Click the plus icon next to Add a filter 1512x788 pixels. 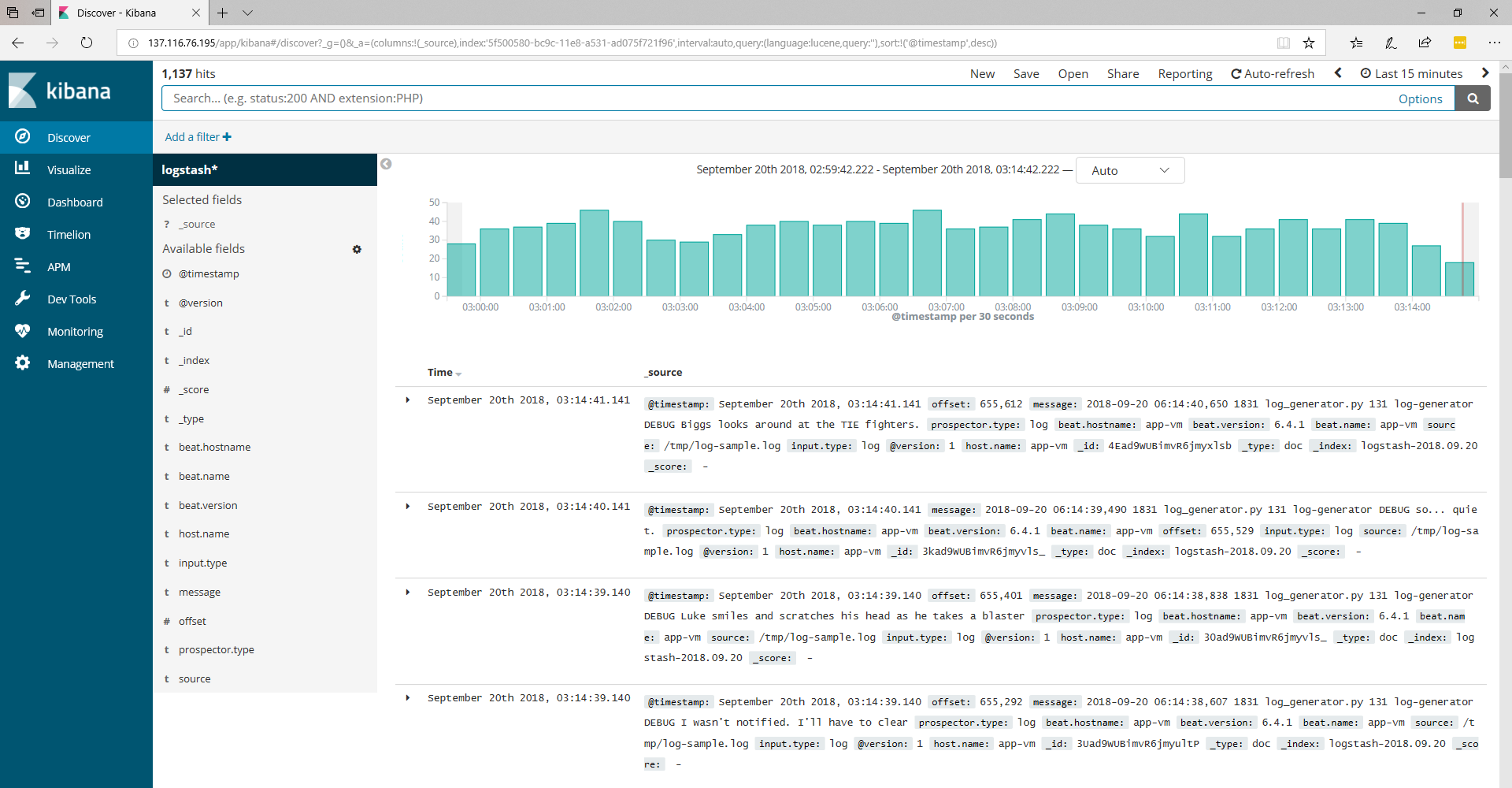click(x=227, y=137)
